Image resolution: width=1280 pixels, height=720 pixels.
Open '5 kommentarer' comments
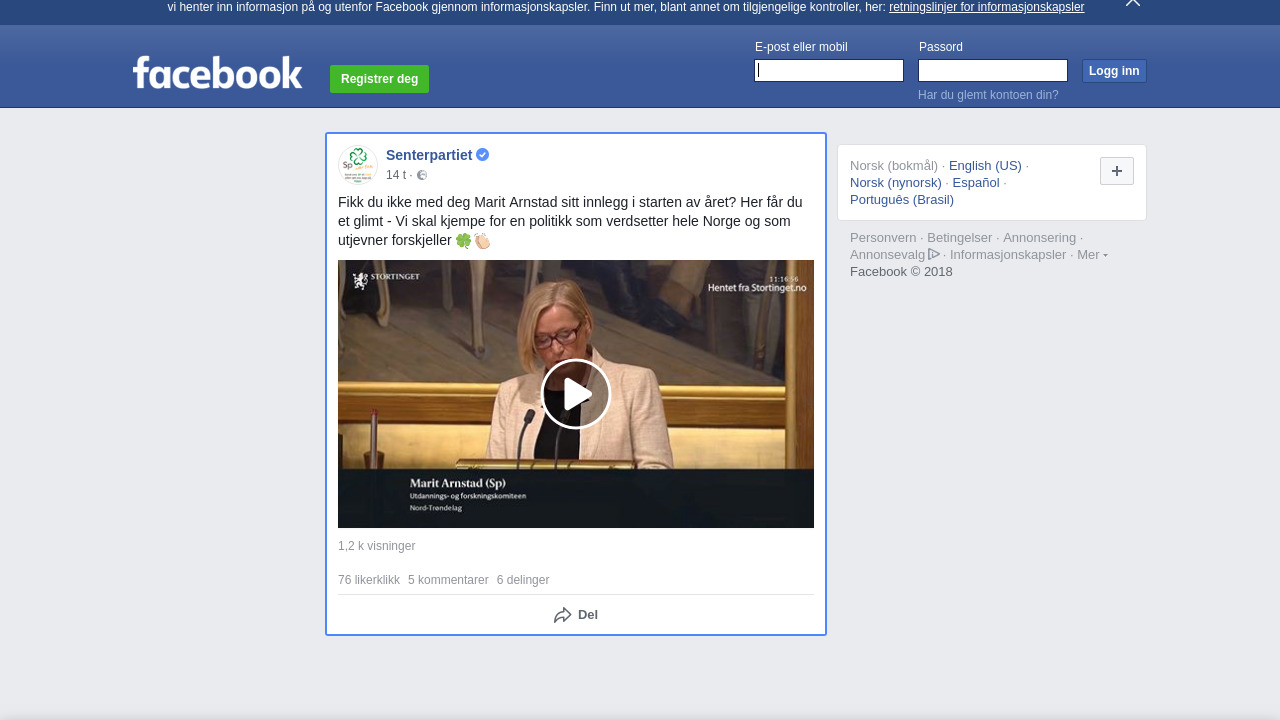pyautogui.click(x=448, y=580)
